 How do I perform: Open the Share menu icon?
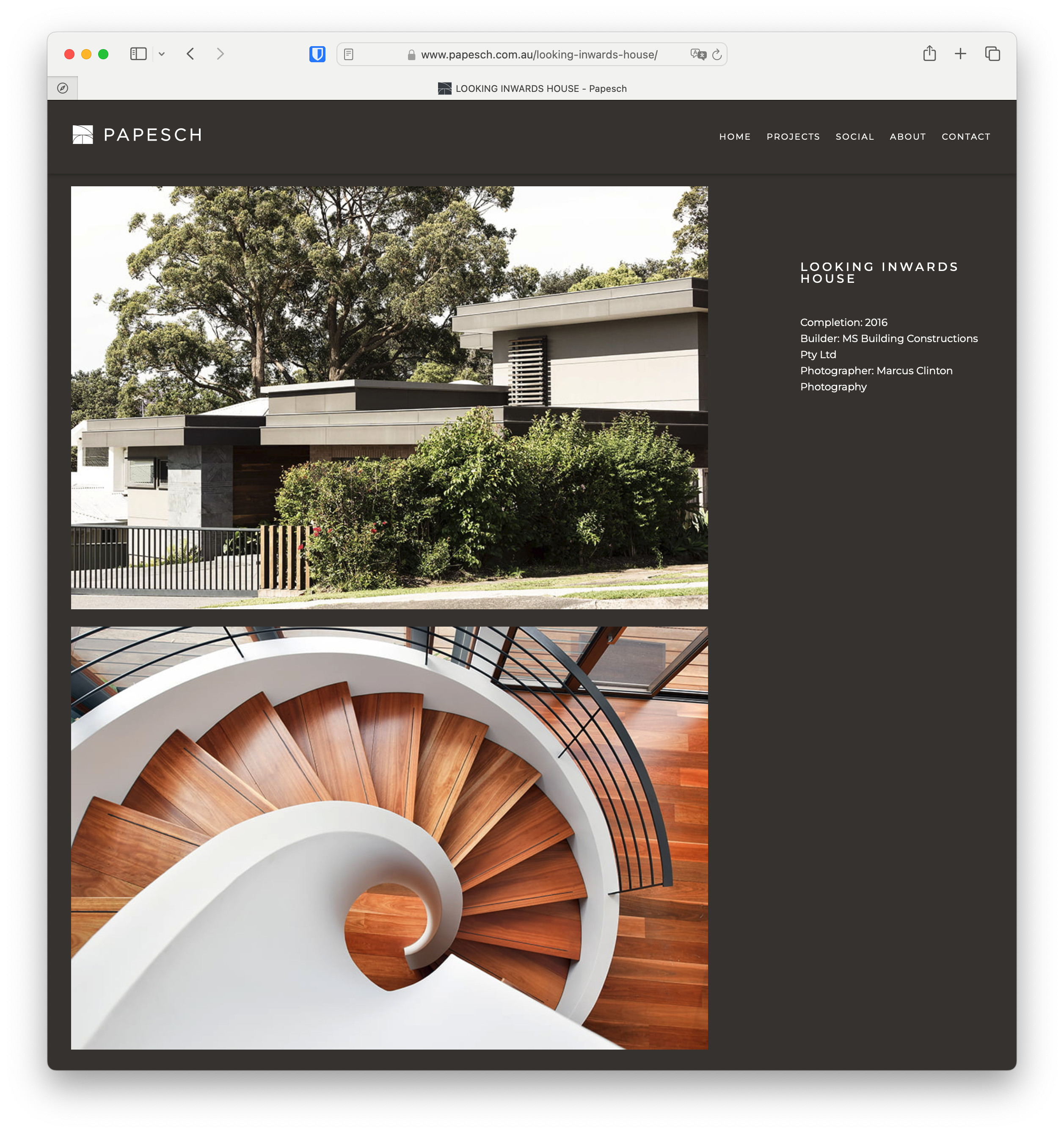(x=929, y=54)
